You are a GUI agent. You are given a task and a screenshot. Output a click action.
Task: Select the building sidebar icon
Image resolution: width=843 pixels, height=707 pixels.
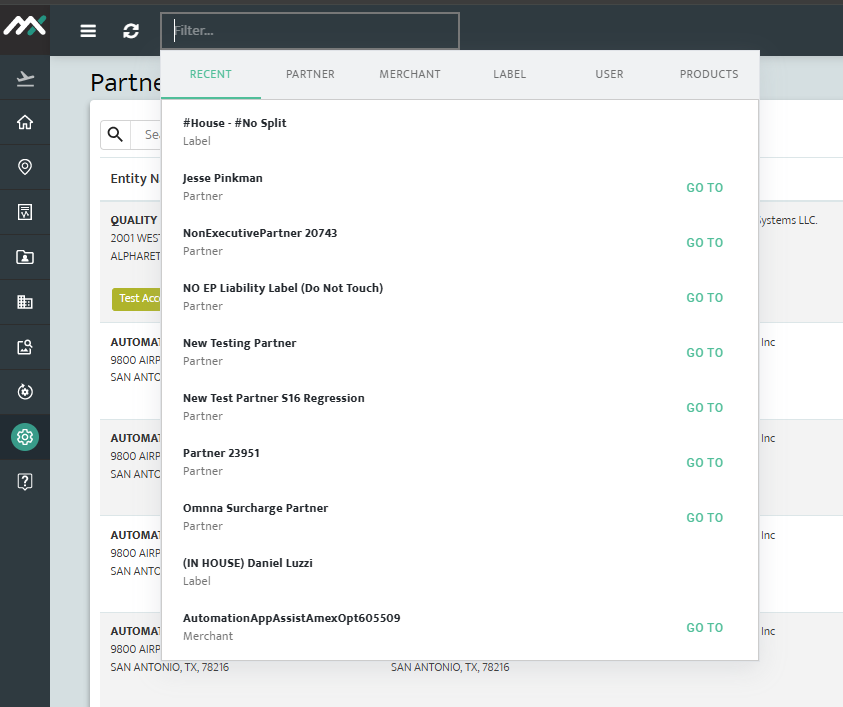(x=25, y=302)
